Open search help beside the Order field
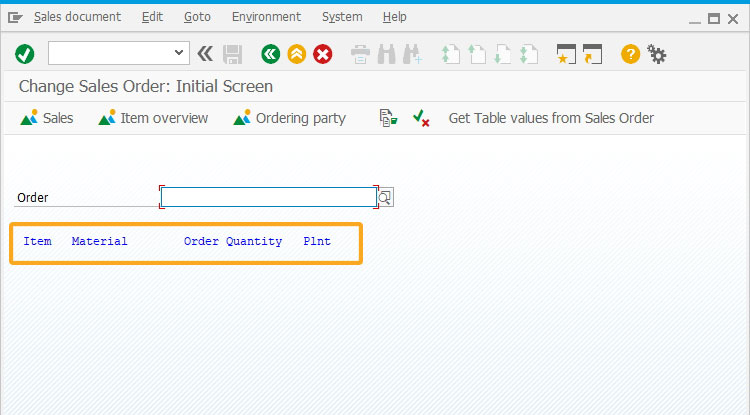The width and height of the screenshot is (750, 415). pyautogui.click(x=386, y=197)
